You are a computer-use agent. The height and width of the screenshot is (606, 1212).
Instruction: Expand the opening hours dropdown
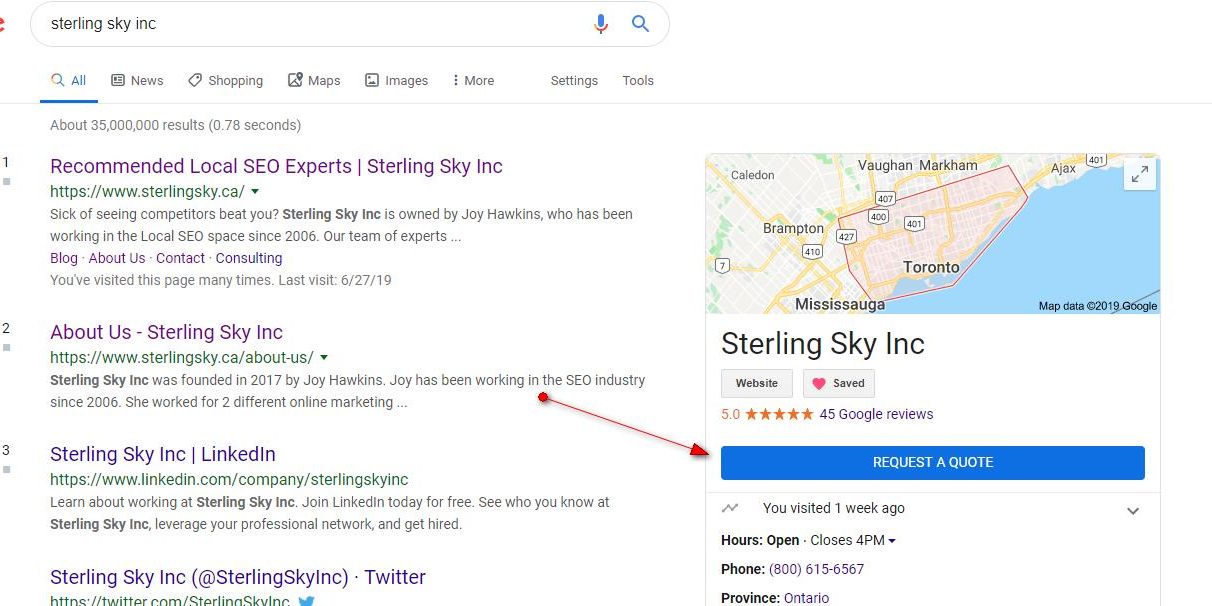click(x=892, y=541)
